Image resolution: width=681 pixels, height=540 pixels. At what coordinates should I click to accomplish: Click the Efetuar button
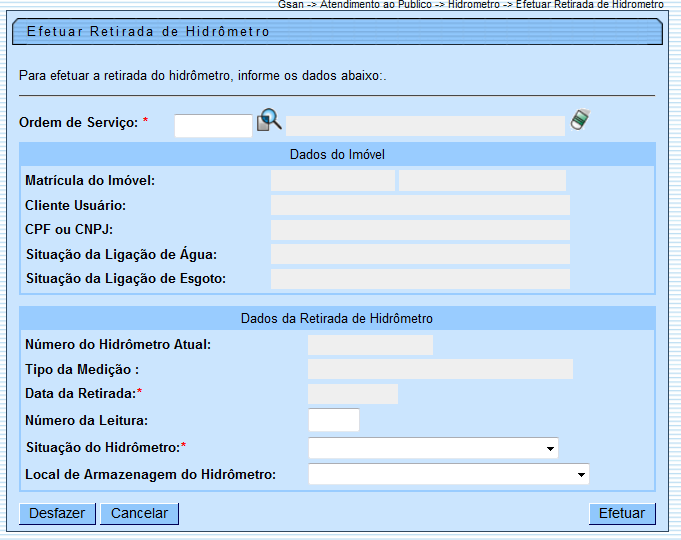pos(622,513)
